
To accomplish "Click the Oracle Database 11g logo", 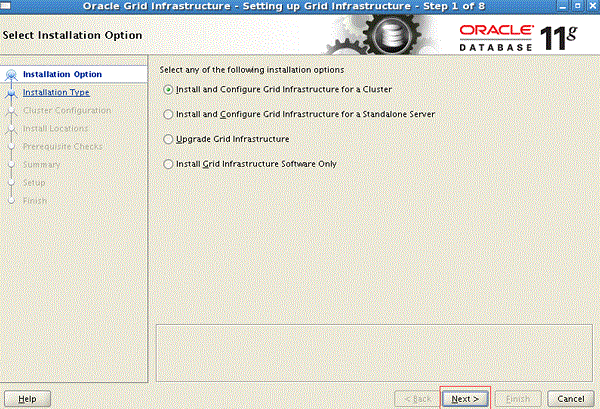I will coord(518,37).
